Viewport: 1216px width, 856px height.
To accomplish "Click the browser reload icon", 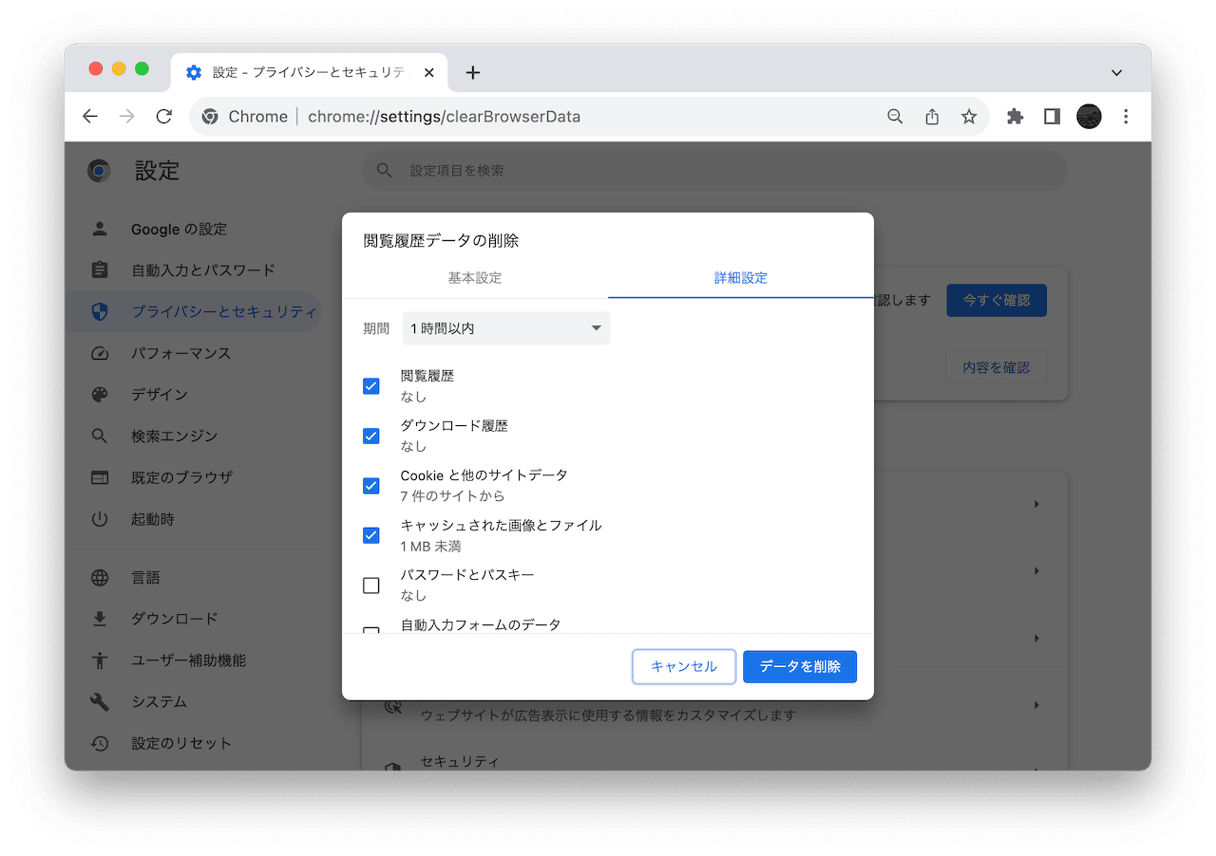I will [x=164, y=117].
